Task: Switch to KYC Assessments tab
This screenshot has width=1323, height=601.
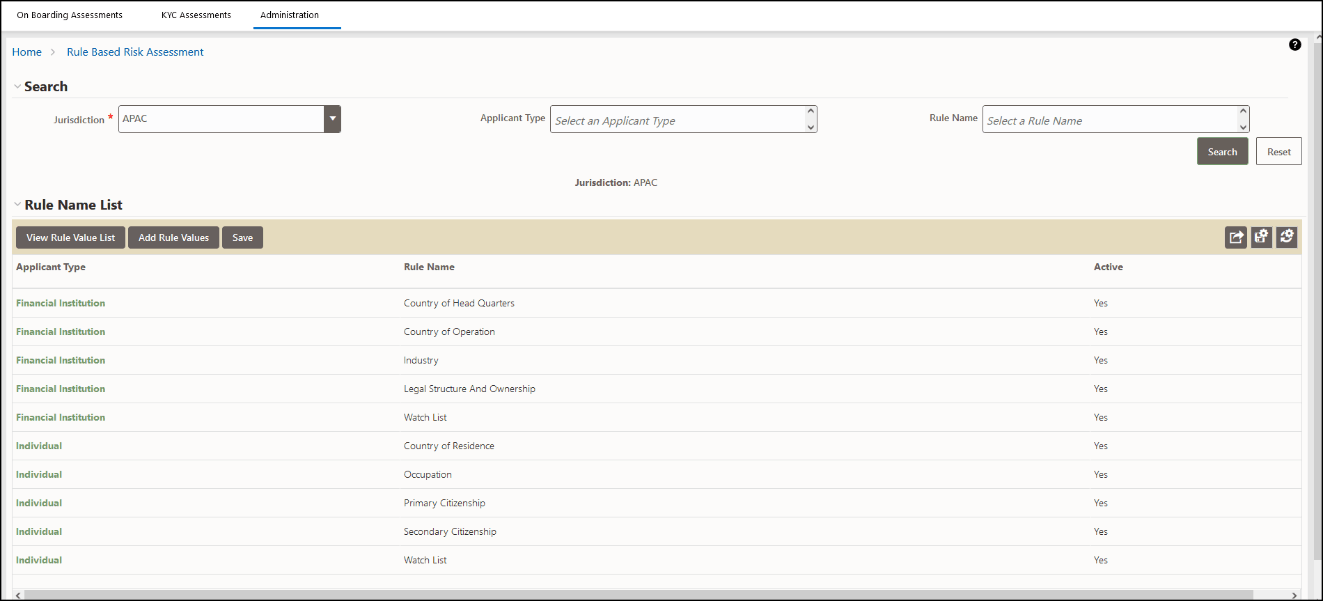Action: click(x=196, y=15)
